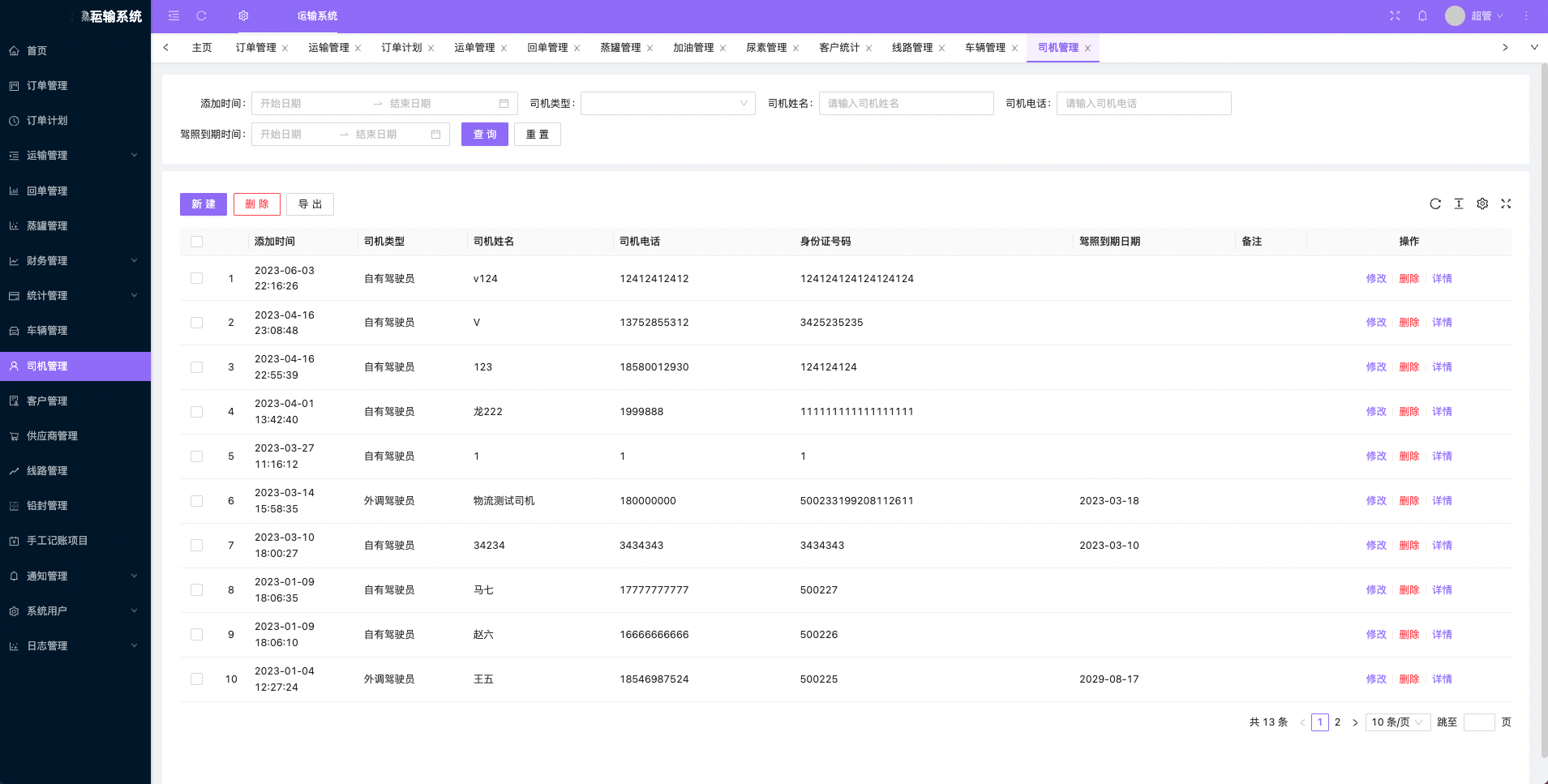1548x784 pixels.
Task: Open the vertical dots more menu
Action: pyautogui.click(x=1526, y=15)
